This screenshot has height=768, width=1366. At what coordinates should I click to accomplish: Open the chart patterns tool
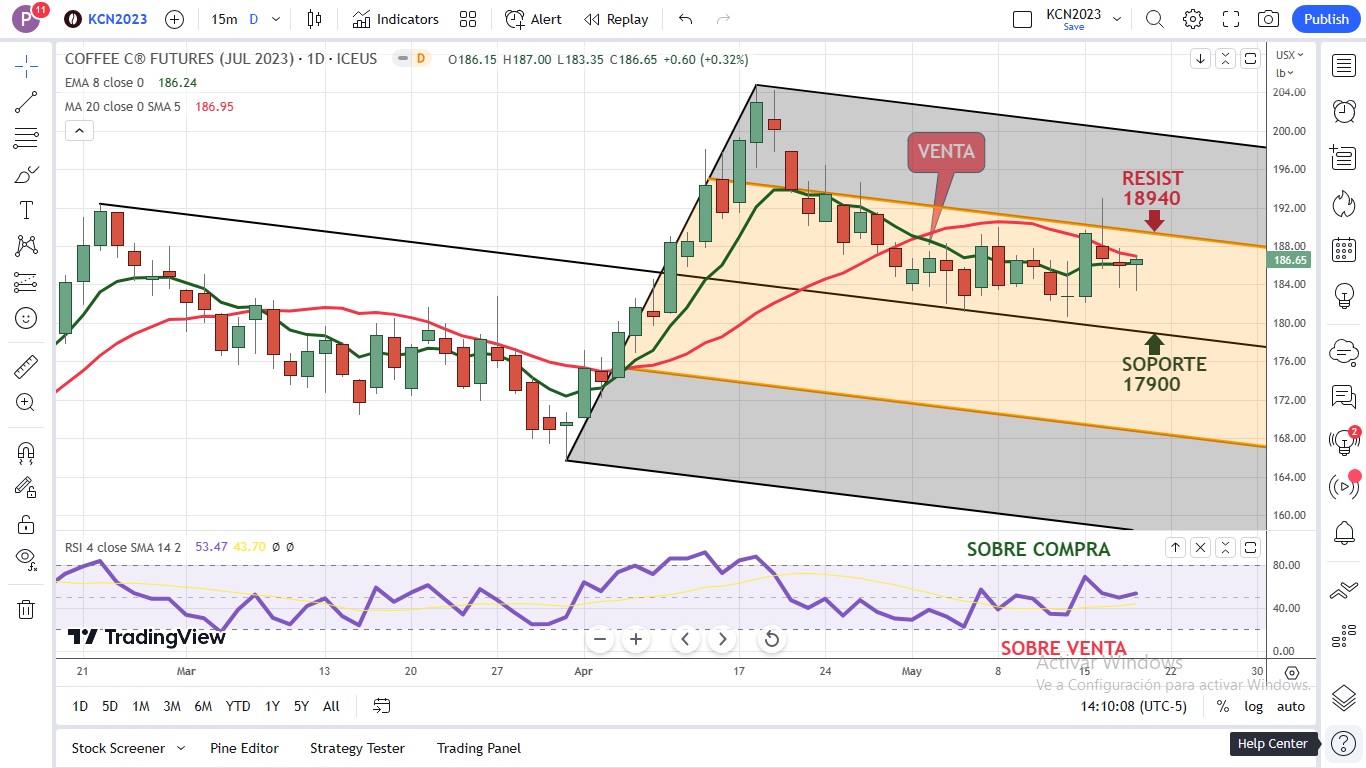(x=26, y=246)
